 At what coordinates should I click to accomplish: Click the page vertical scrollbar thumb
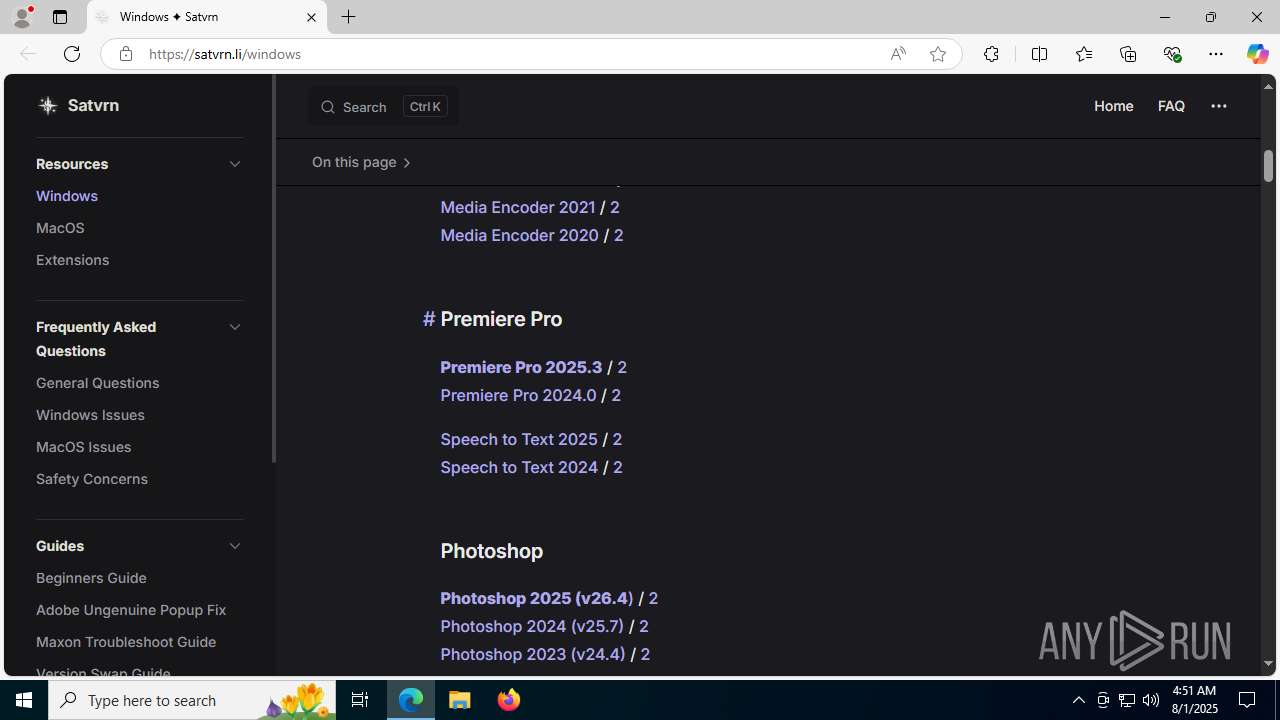pos(1268,165)
